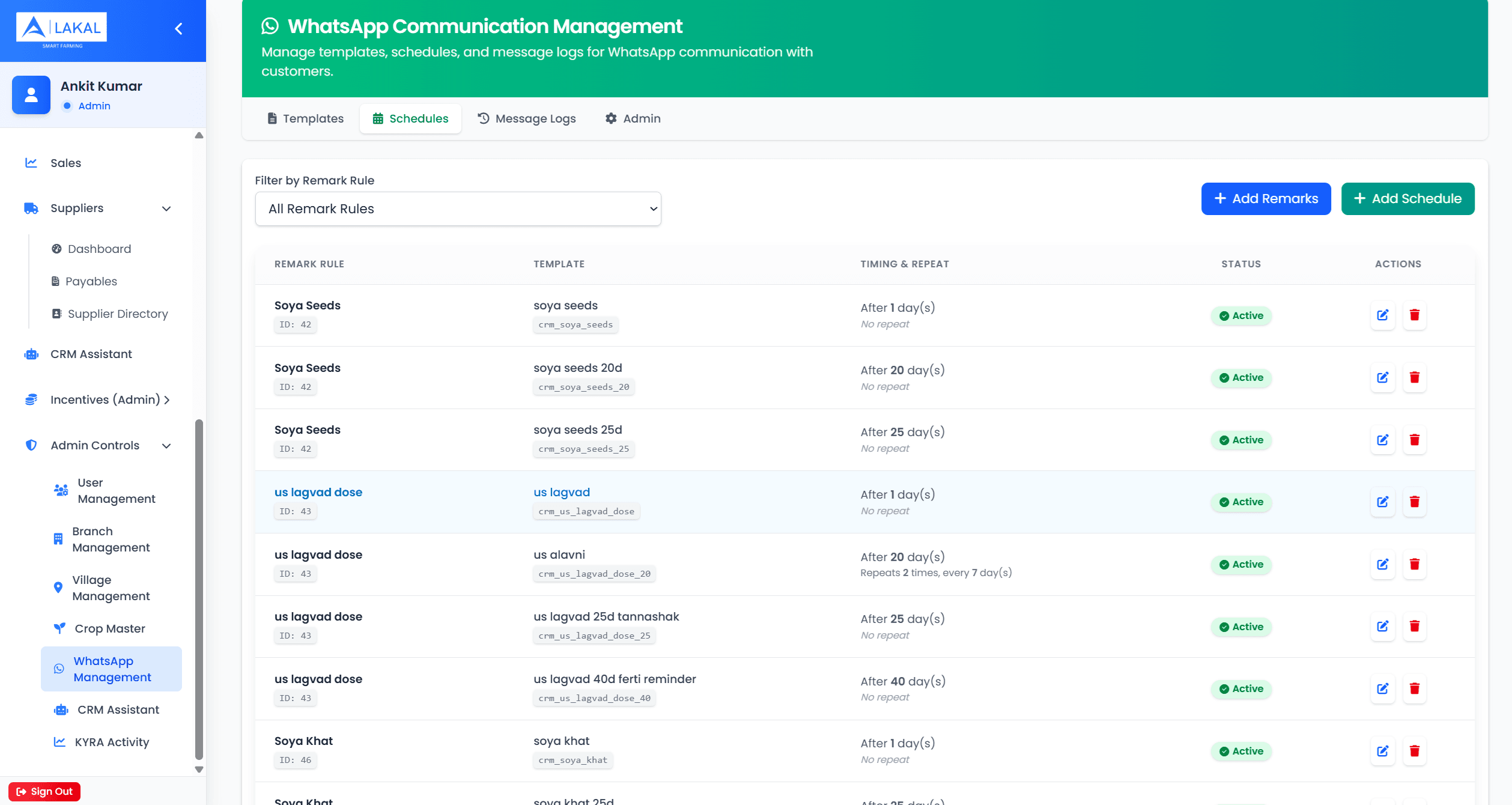Image resolution: width=1512 pixels, height=805 pixels.
Task: Click the TIMING & REPEAT column header
Action: click(x=905, y=264)
